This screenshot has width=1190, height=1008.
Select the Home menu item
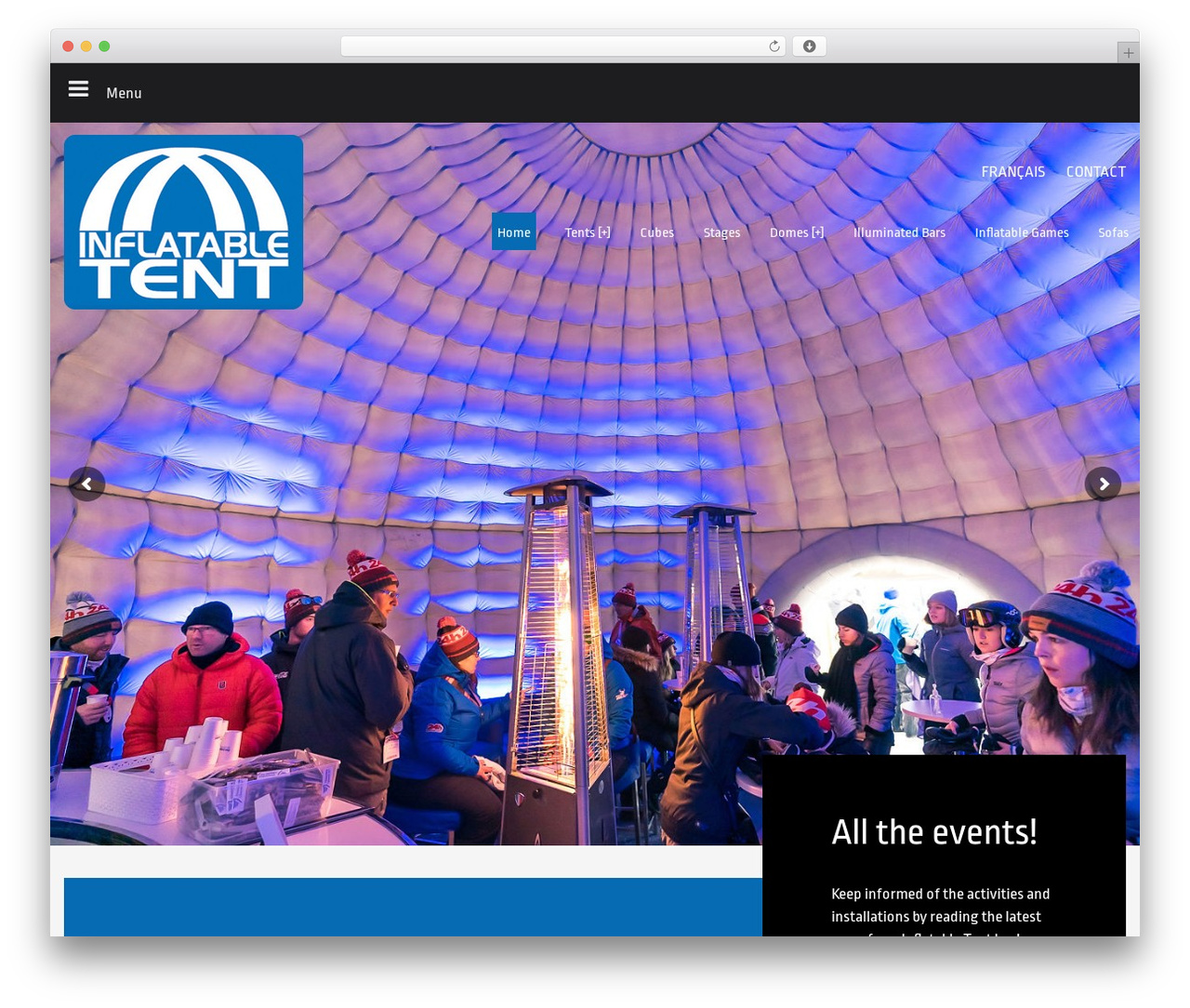coord(514,232)
